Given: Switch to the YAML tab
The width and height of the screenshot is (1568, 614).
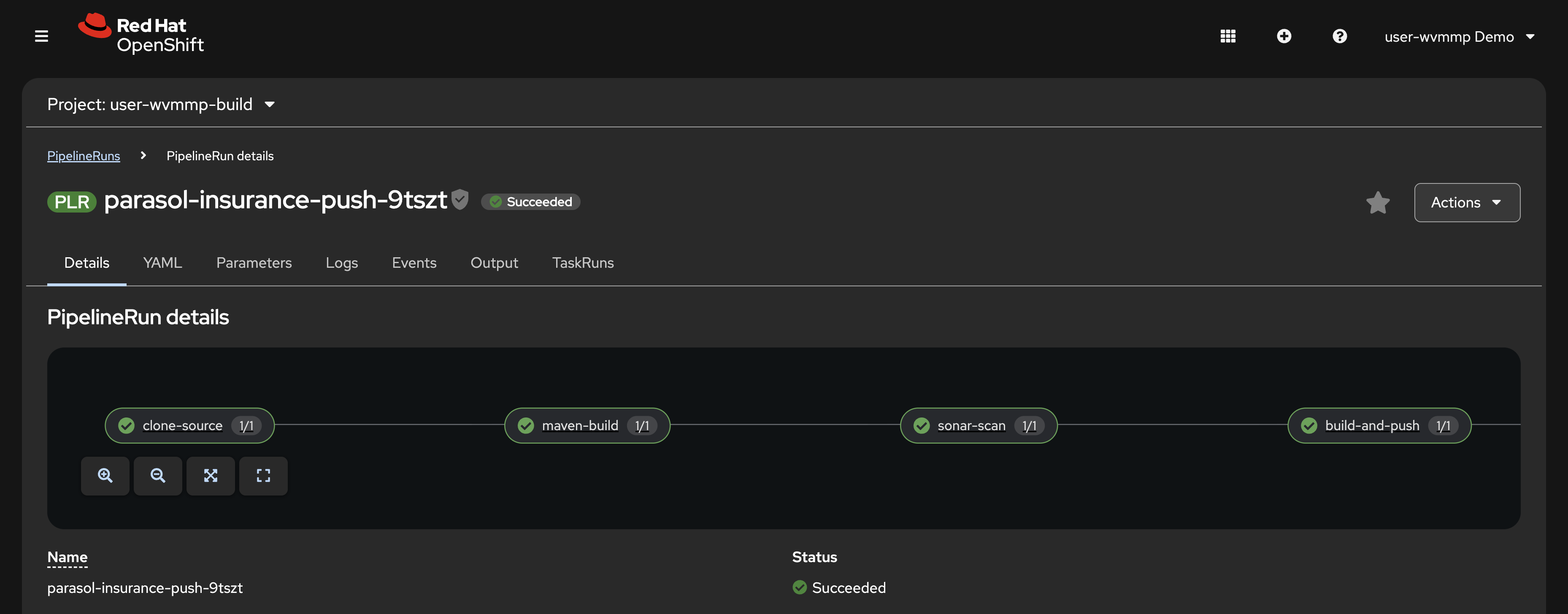Looking at the screenshot, I should pos(162,263).
